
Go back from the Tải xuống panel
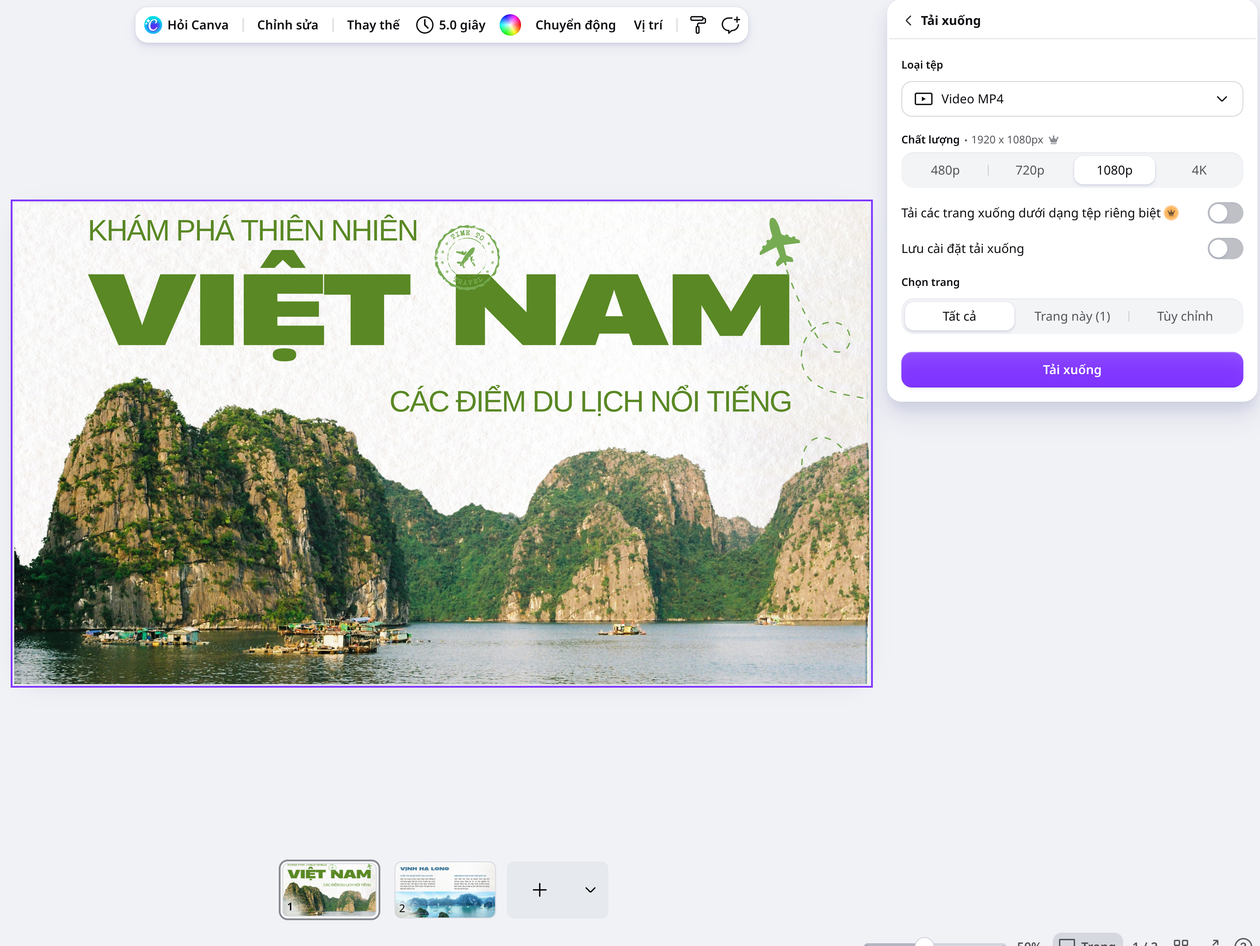[908, 20]
